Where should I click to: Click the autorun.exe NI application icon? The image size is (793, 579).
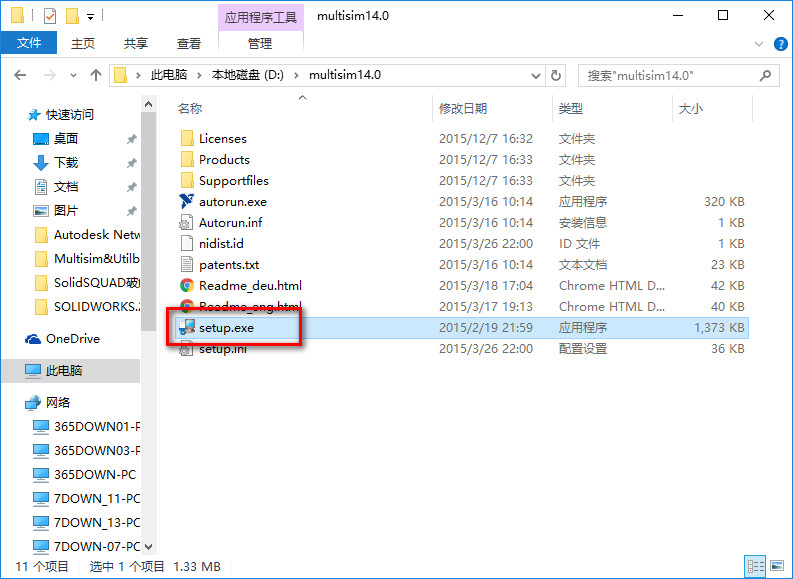pyautogui.click(x=187, y=201)
